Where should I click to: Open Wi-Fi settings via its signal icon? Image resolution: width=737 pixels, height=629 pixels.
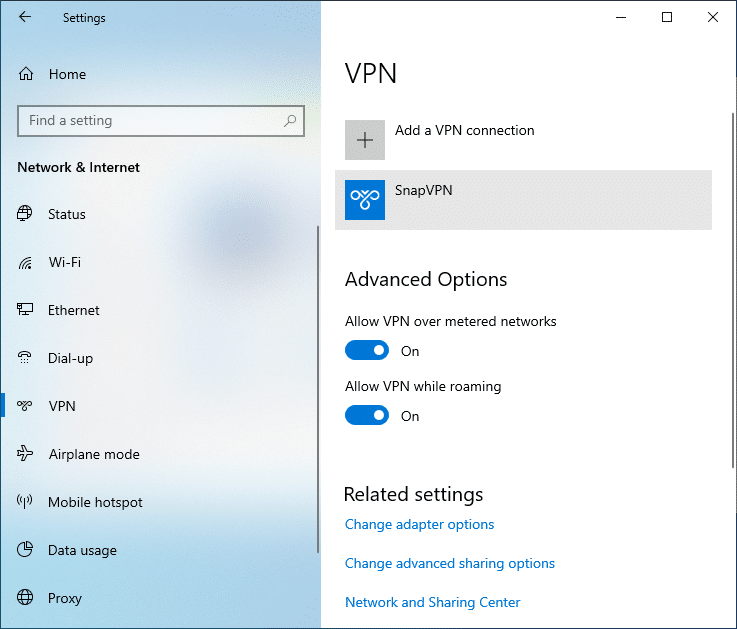(25, 262)
